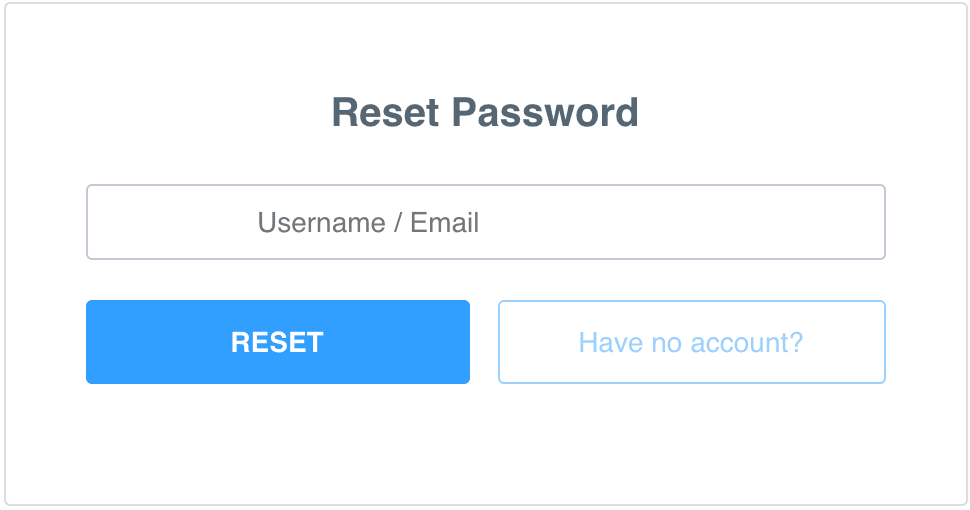The height and width of the screenshot is (510, 970).
Task: Open the "Have no account?" link
Action: coord(691,342)
